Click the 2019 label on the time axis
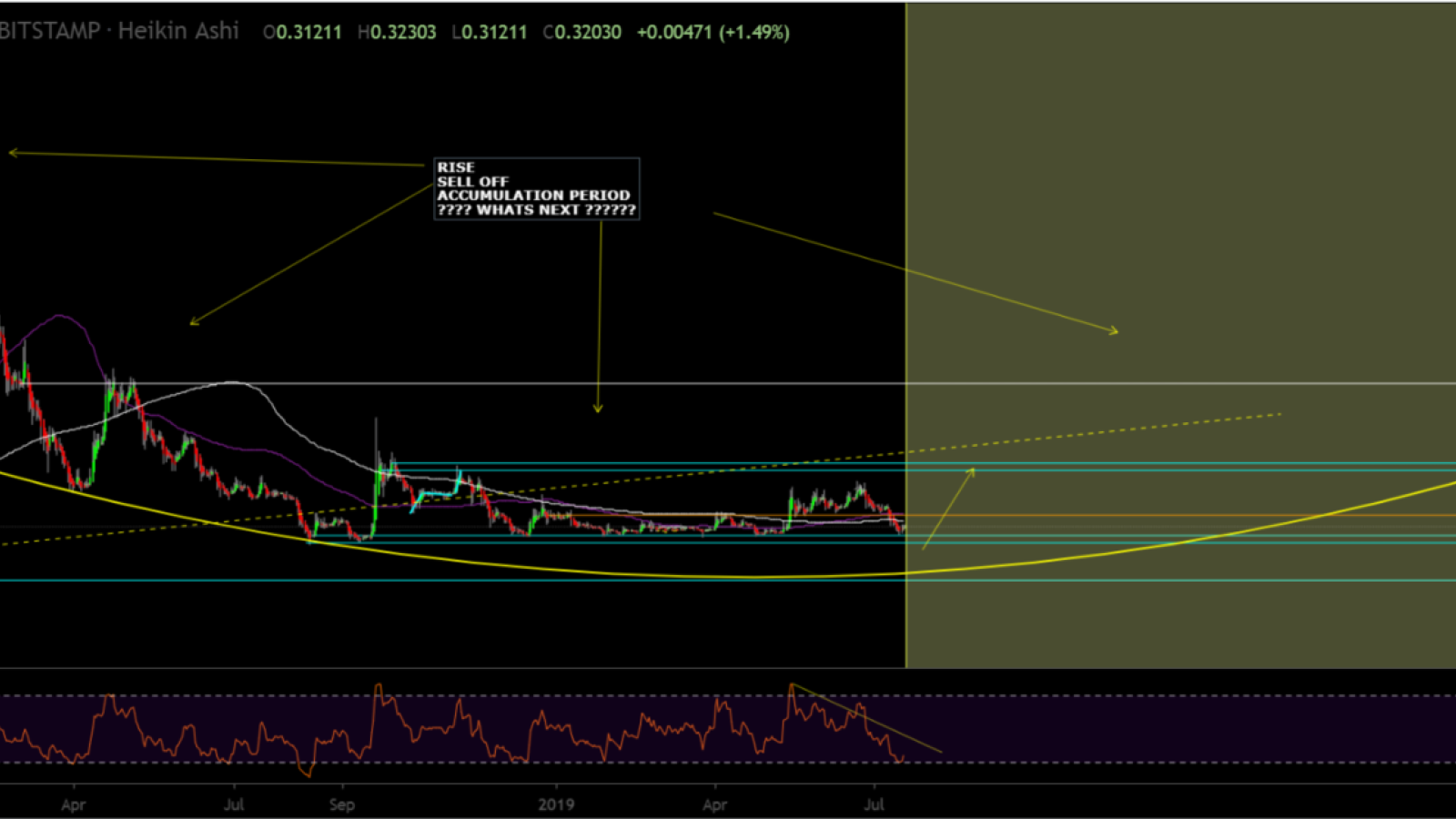The width and height of the screenshot is (1456, 819). (556, 804)
